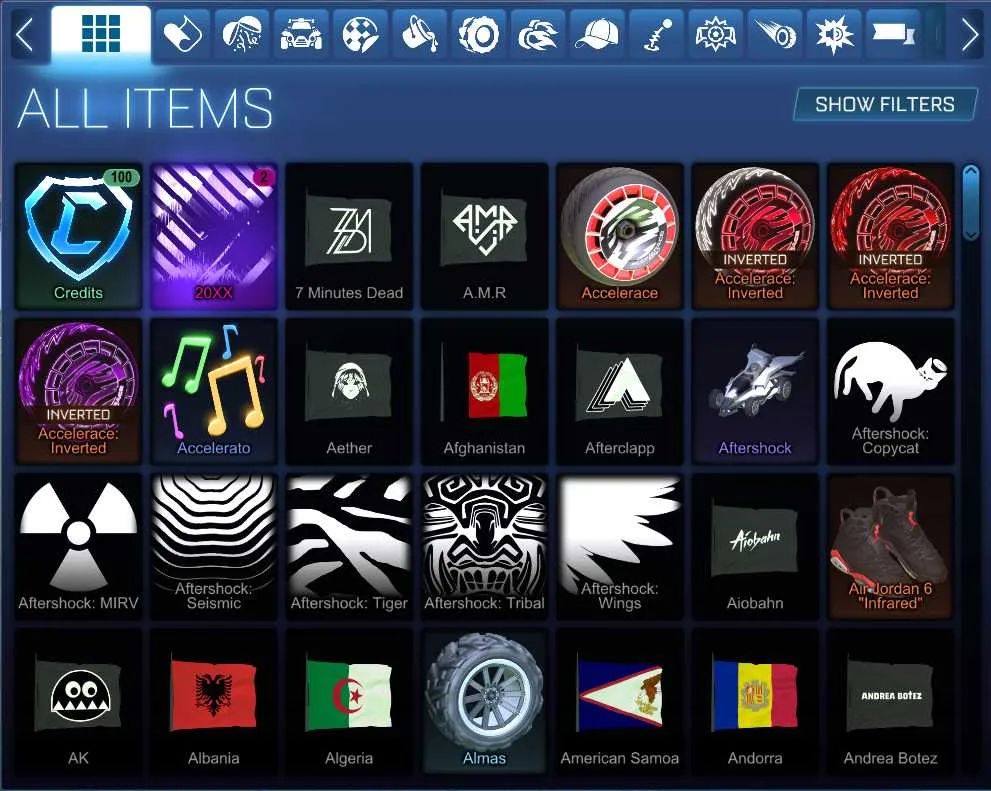Go to next category tabs arrow
This screenshot has width=991, height=791.
(x=970, y=34)
